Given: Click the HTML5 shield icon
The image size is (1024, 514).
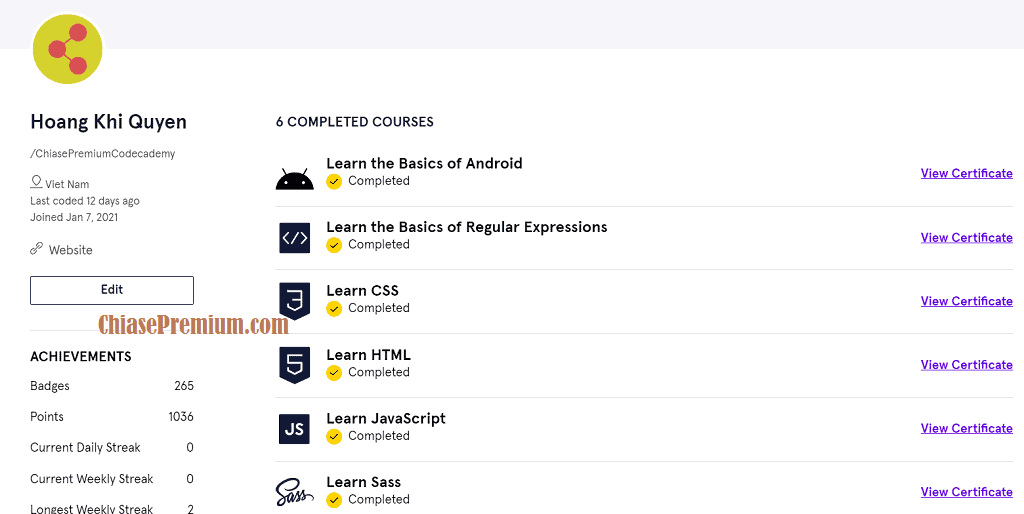Looking at the screenshot, I should (x=294, y=365).
